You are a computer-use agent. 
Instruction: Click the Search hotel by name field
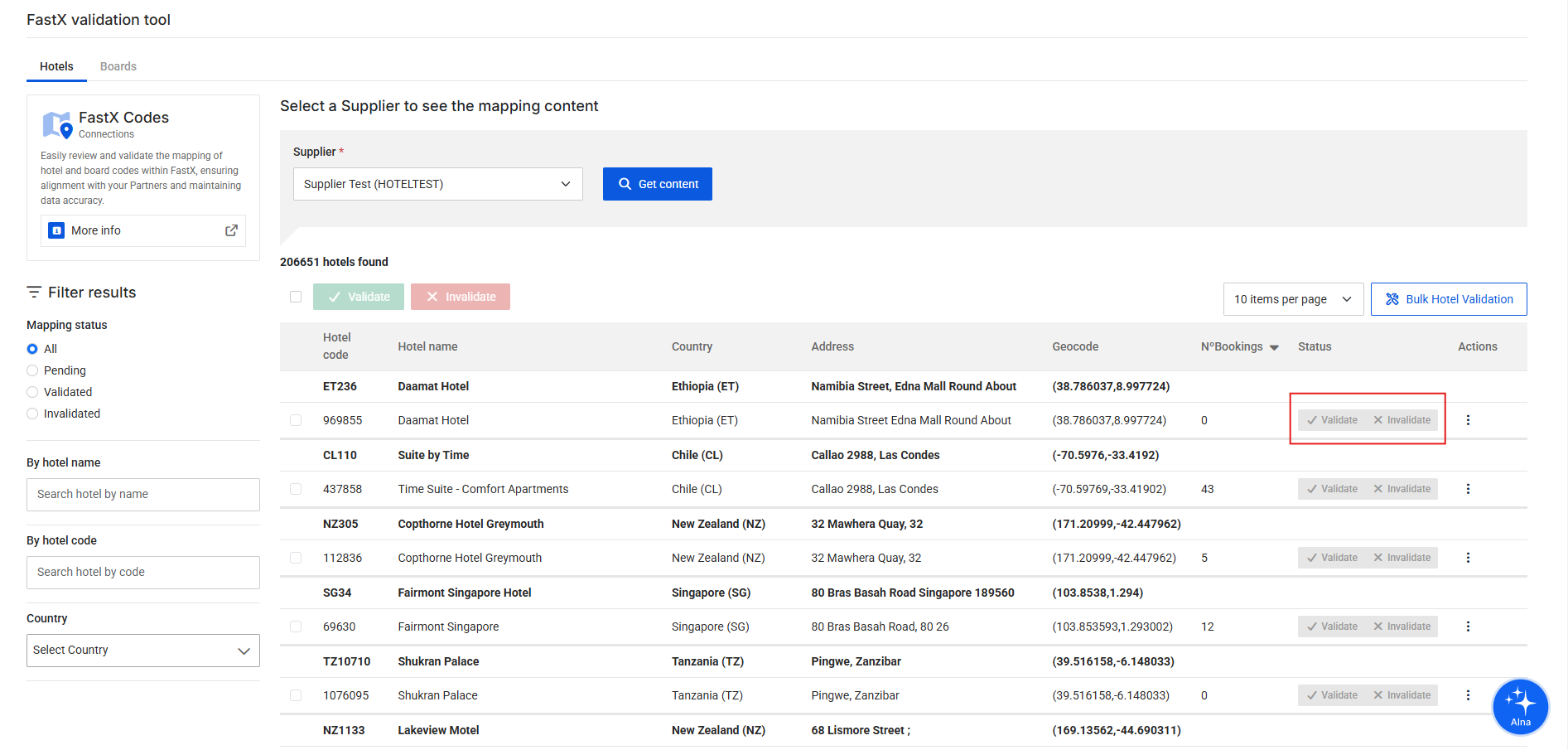142,494
